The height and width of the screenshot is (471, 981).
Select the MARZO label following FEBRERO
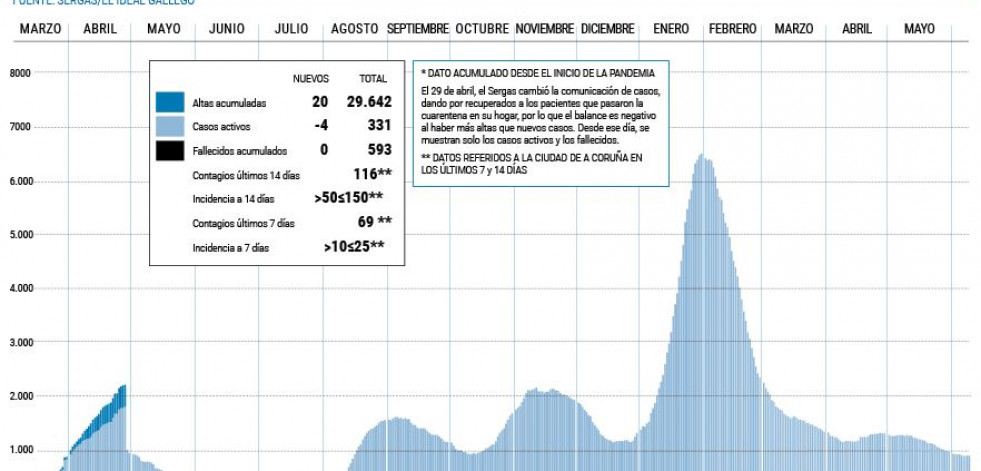pyautogui.click(x=794, y=29)
